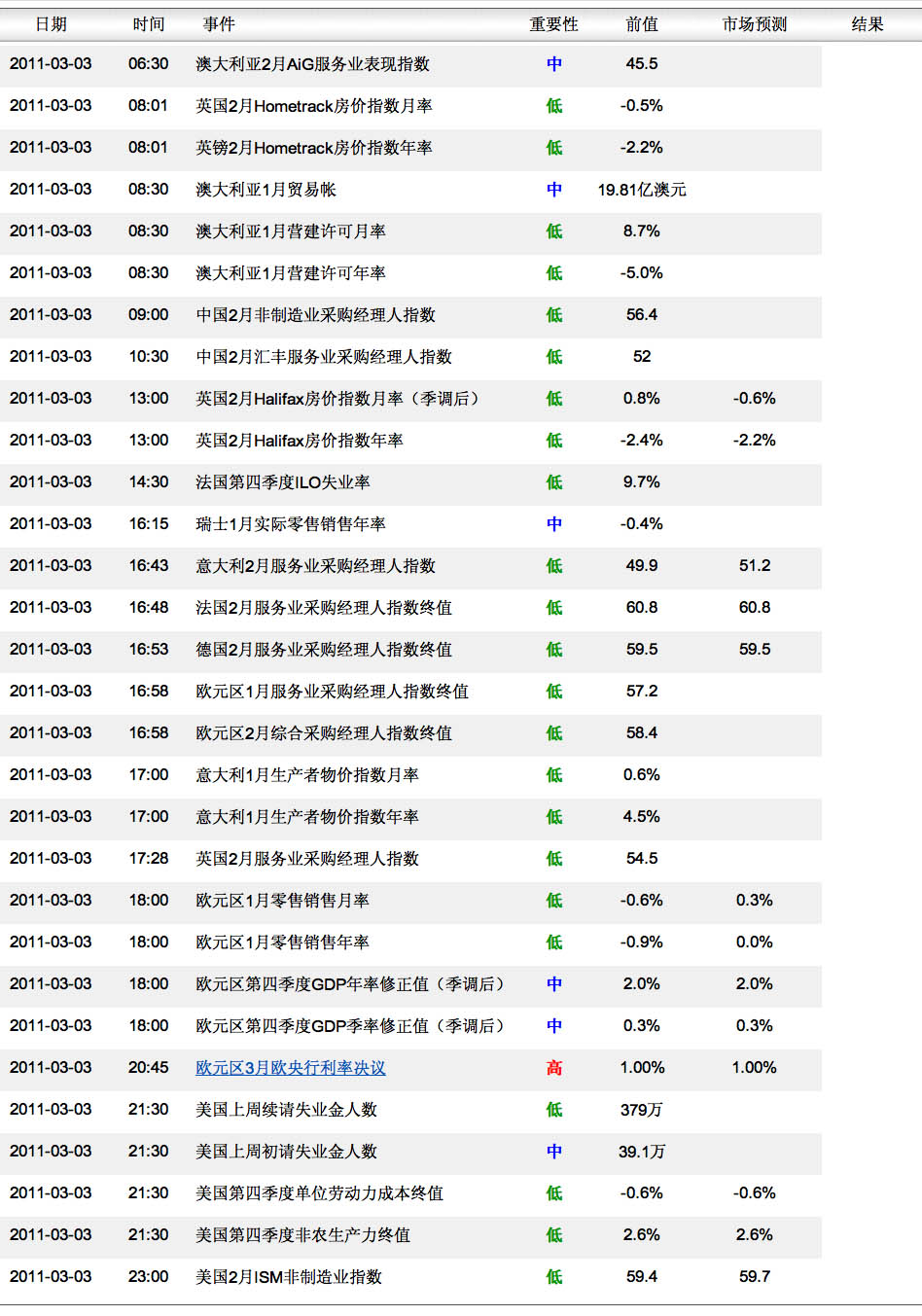Screen dimensions: 922x1316
Task: Click previous value 9.7%
Action: tap(642, 482)
